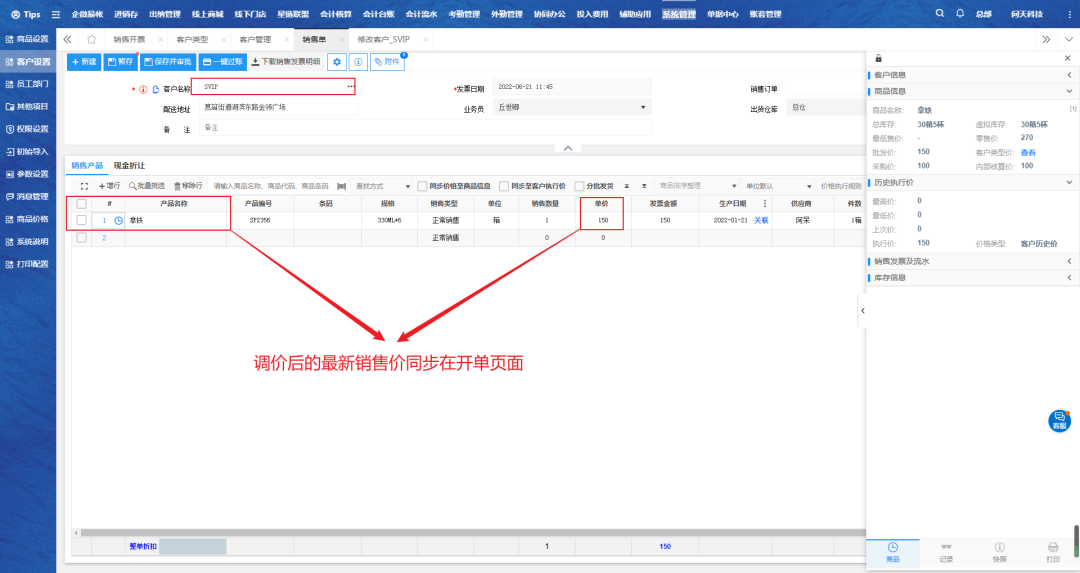Click the lock icon in side panel
The image size is (1080, 573).
879,59
